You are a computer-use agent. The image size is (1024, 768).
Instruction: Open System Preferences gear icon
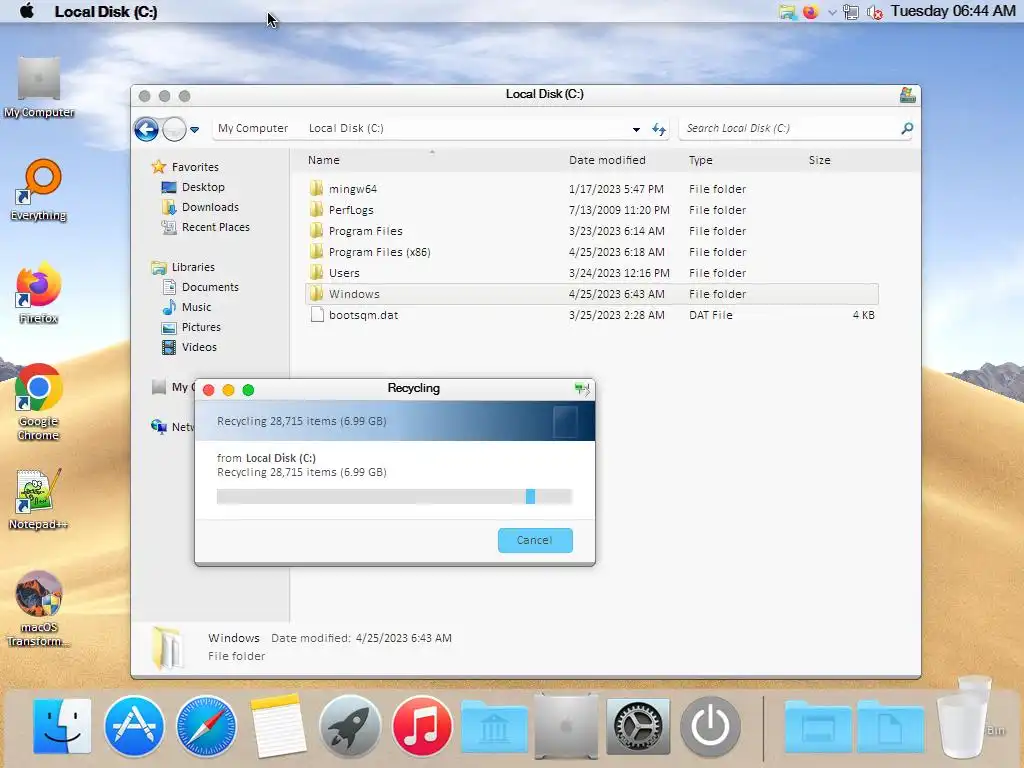[x=638, y=726]
